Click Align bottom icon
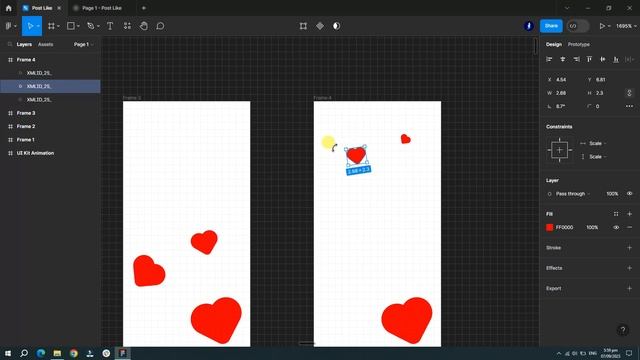Image resolution: width=640 pixels, height=360 pixels. 616,59
